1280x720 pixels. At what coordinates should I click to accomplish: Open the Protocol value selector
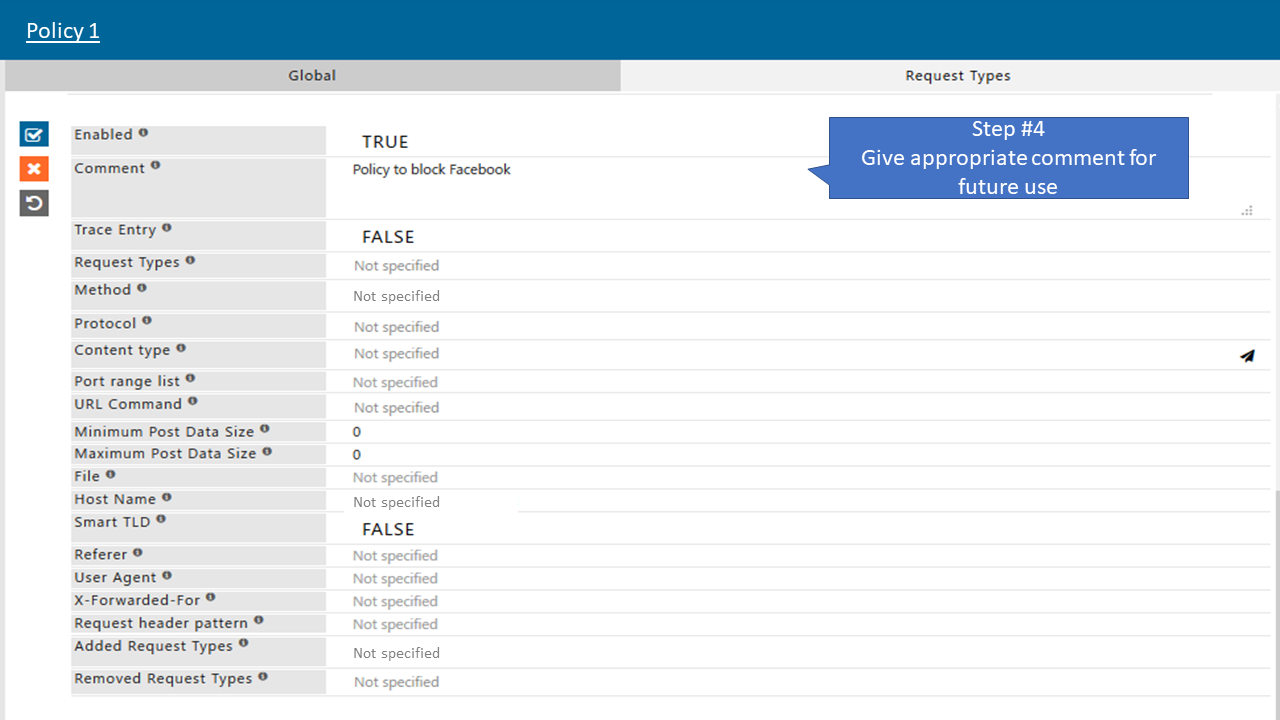pos(396,327)
